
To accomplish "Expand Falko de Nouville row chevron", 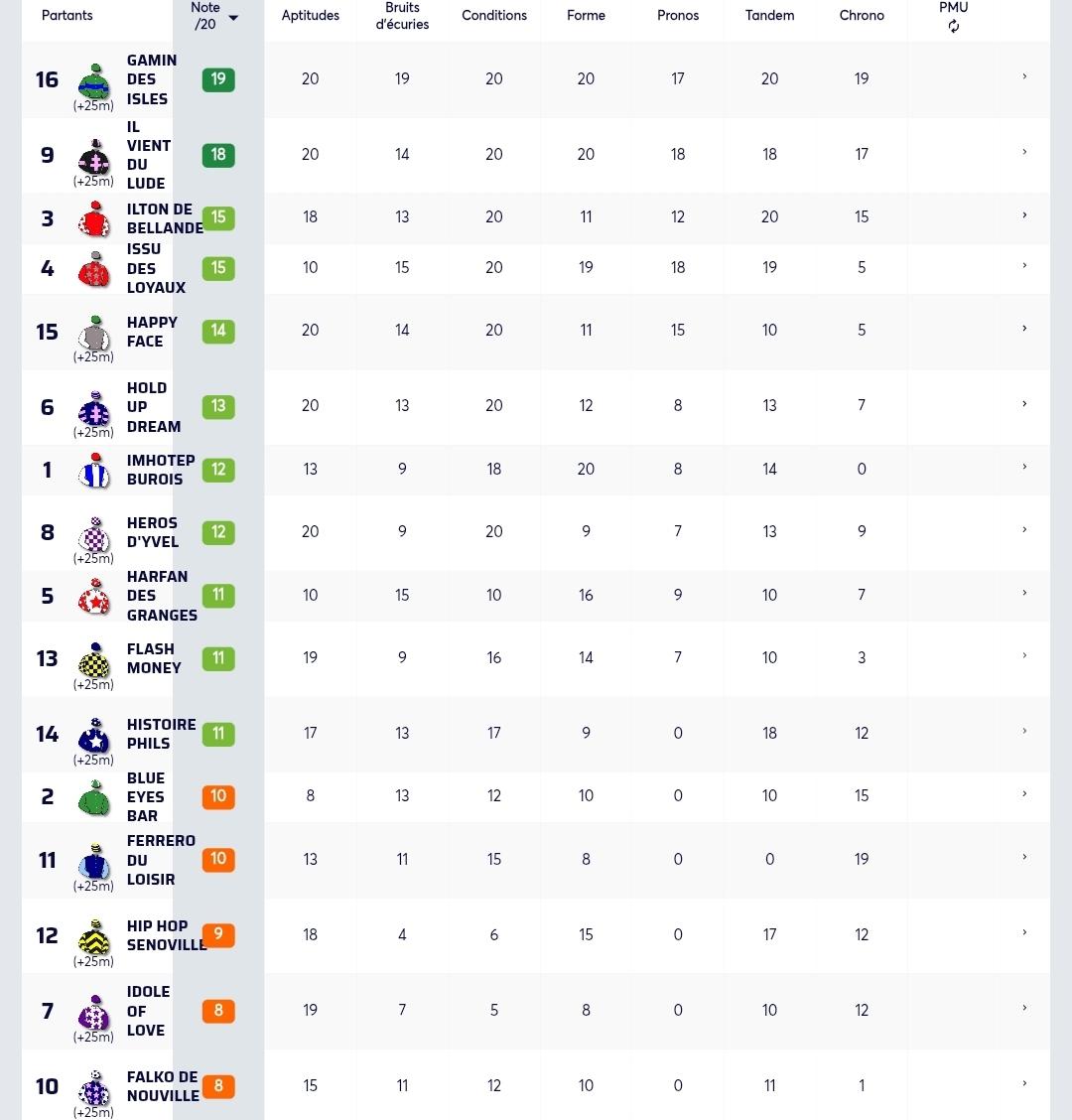I will click(1024, 1083).
